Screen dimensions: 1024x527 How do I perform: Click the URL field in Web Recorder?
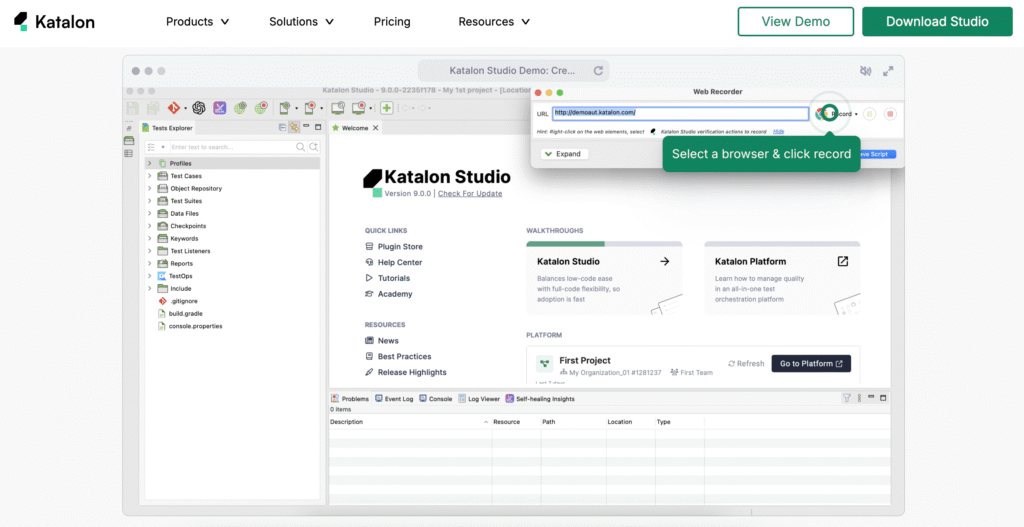(680, 114)
